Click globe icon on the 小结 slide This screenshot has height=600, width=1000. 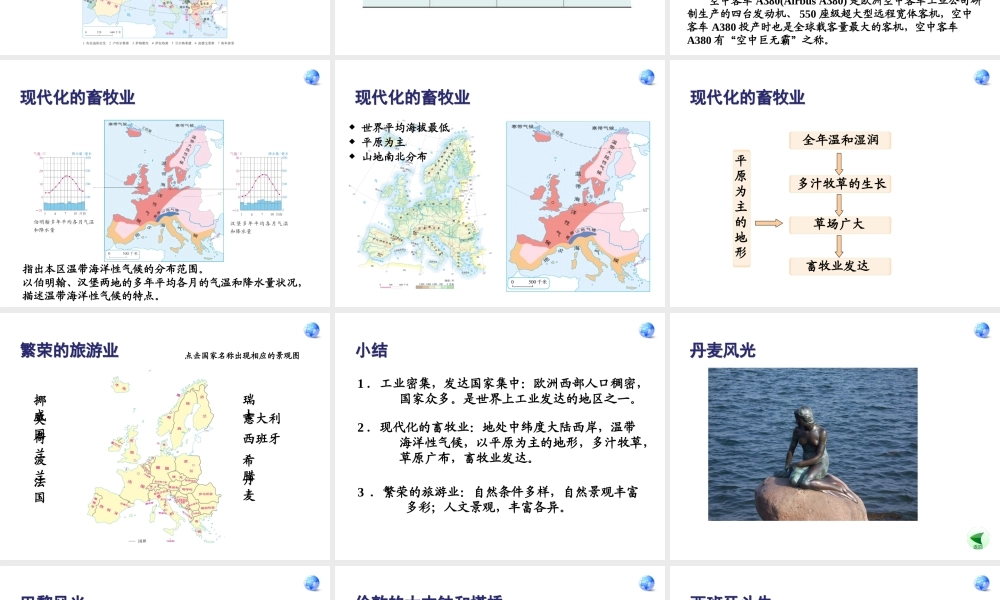click(x=647, y=330)
